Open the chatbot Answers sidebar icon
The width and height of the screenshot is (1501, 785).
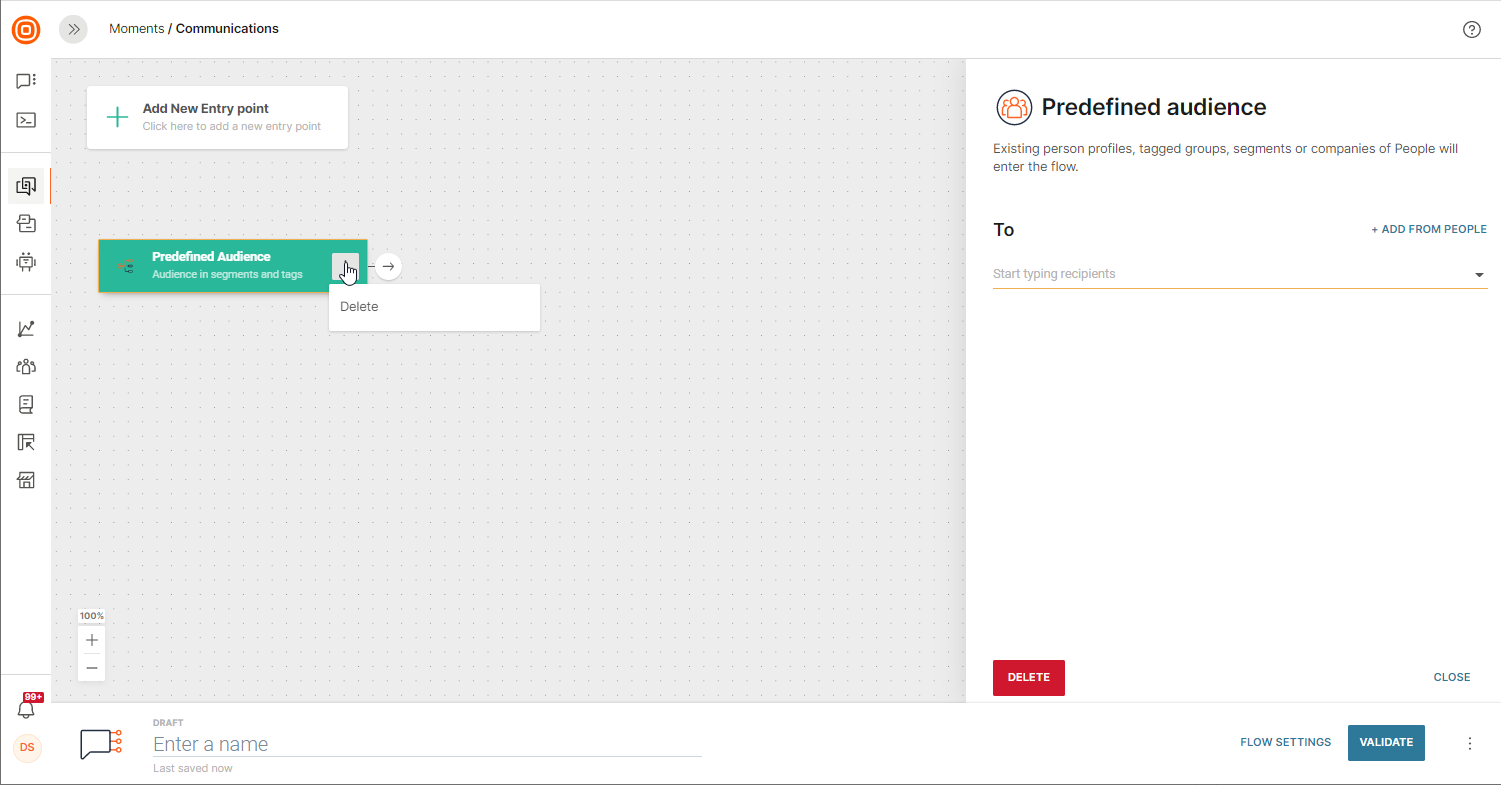coord(26,262)
